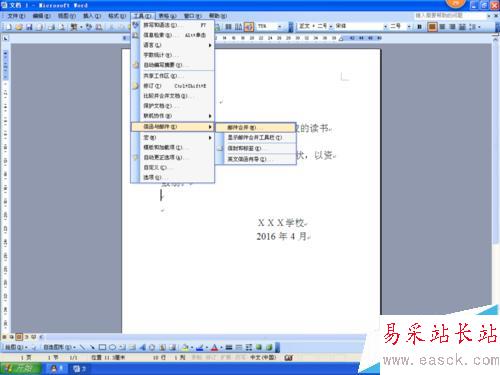The height and width of the screenshot is (375, 500).
Task: Open 自动更正选项 menu entry
Action: 173,157
